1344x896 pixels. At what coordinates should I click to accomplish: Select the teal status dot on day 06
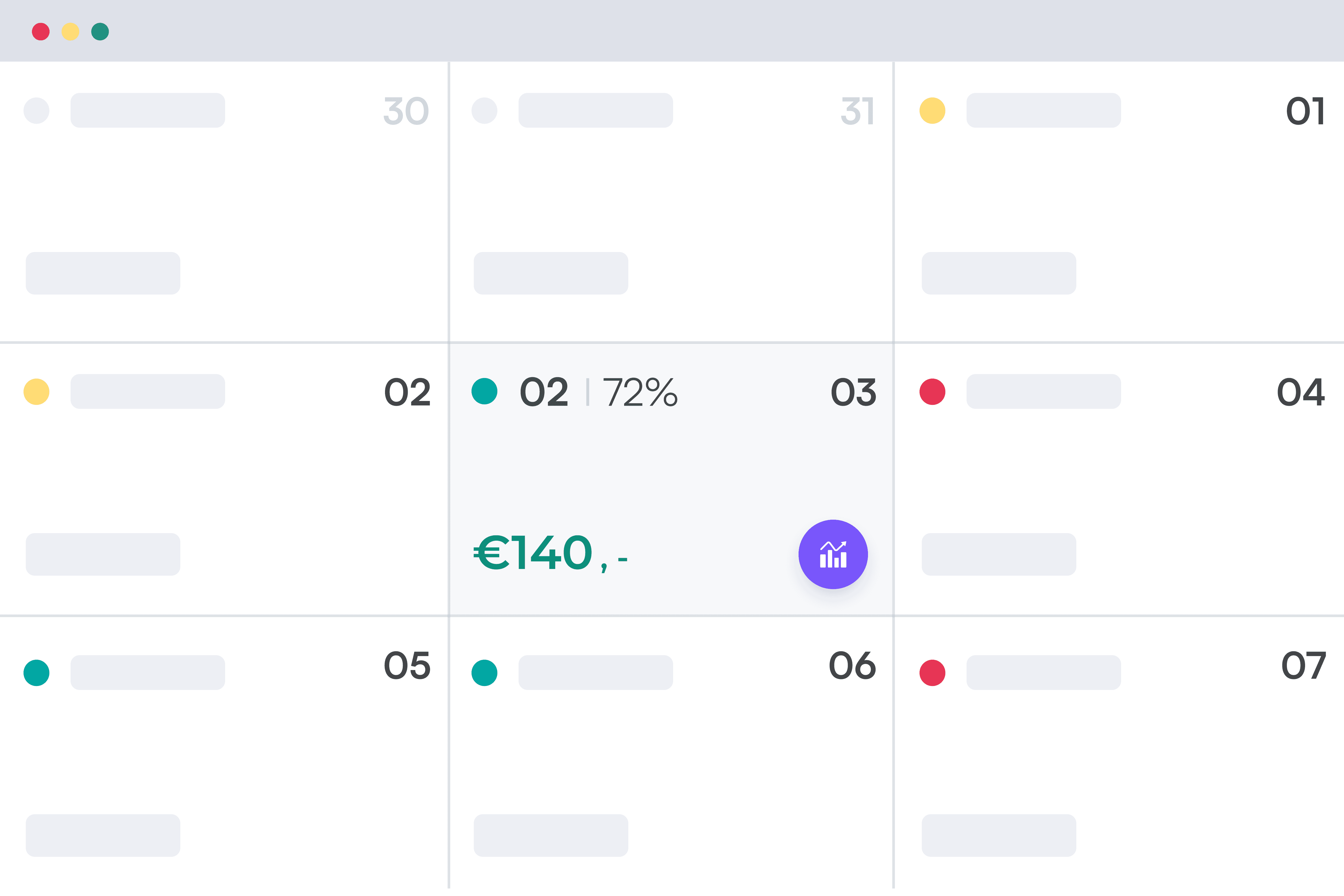click(x=485, y=673)
